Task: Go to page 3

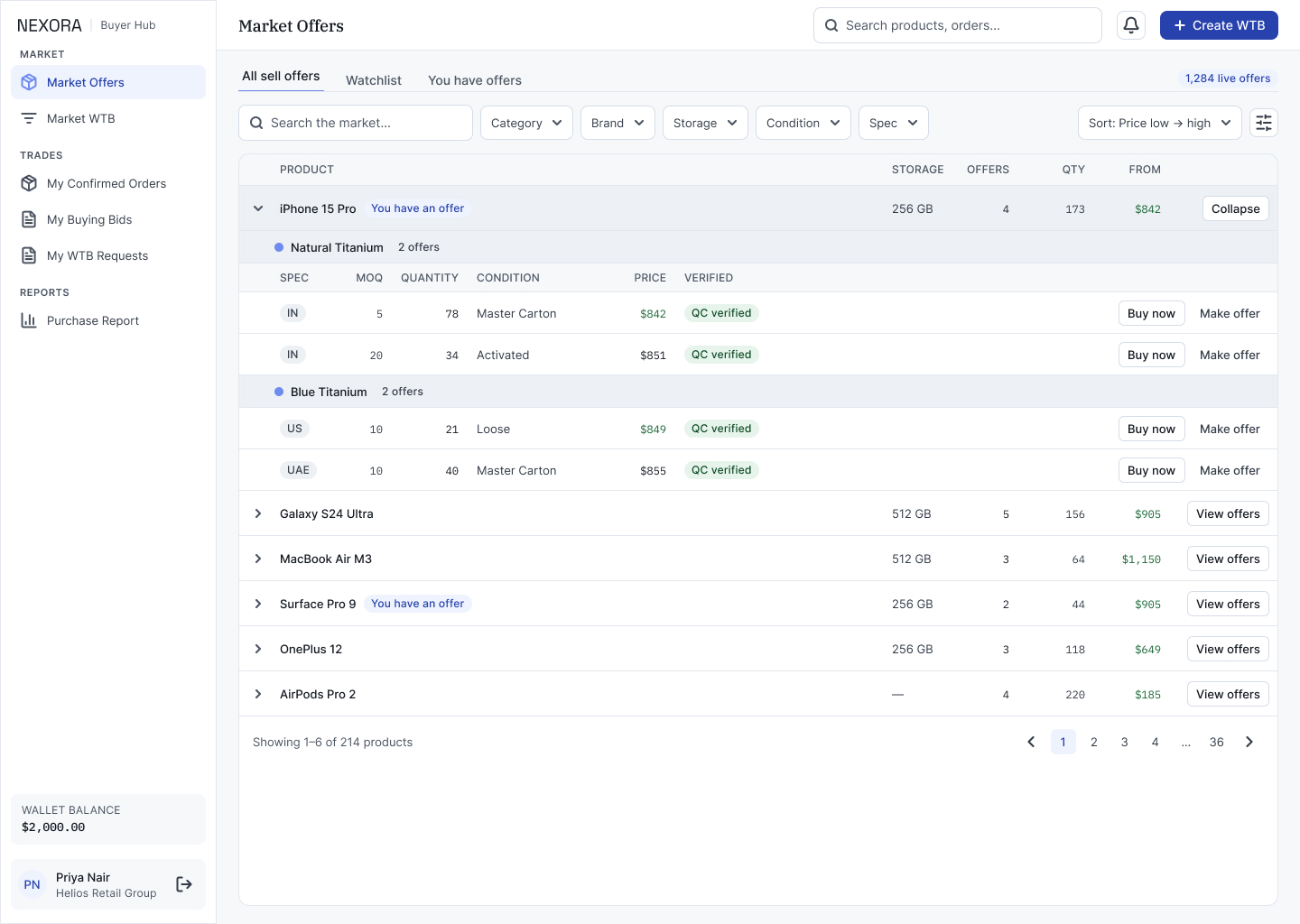Action: tap(1125, 742)
